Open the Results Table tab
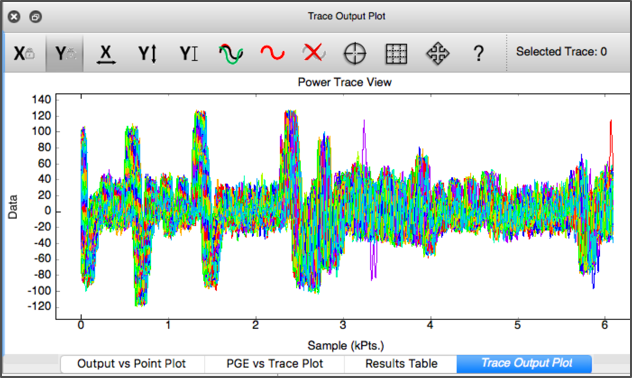Image resolution: width=632 pixels, height=378 pixels. click(x=401, y=363)
